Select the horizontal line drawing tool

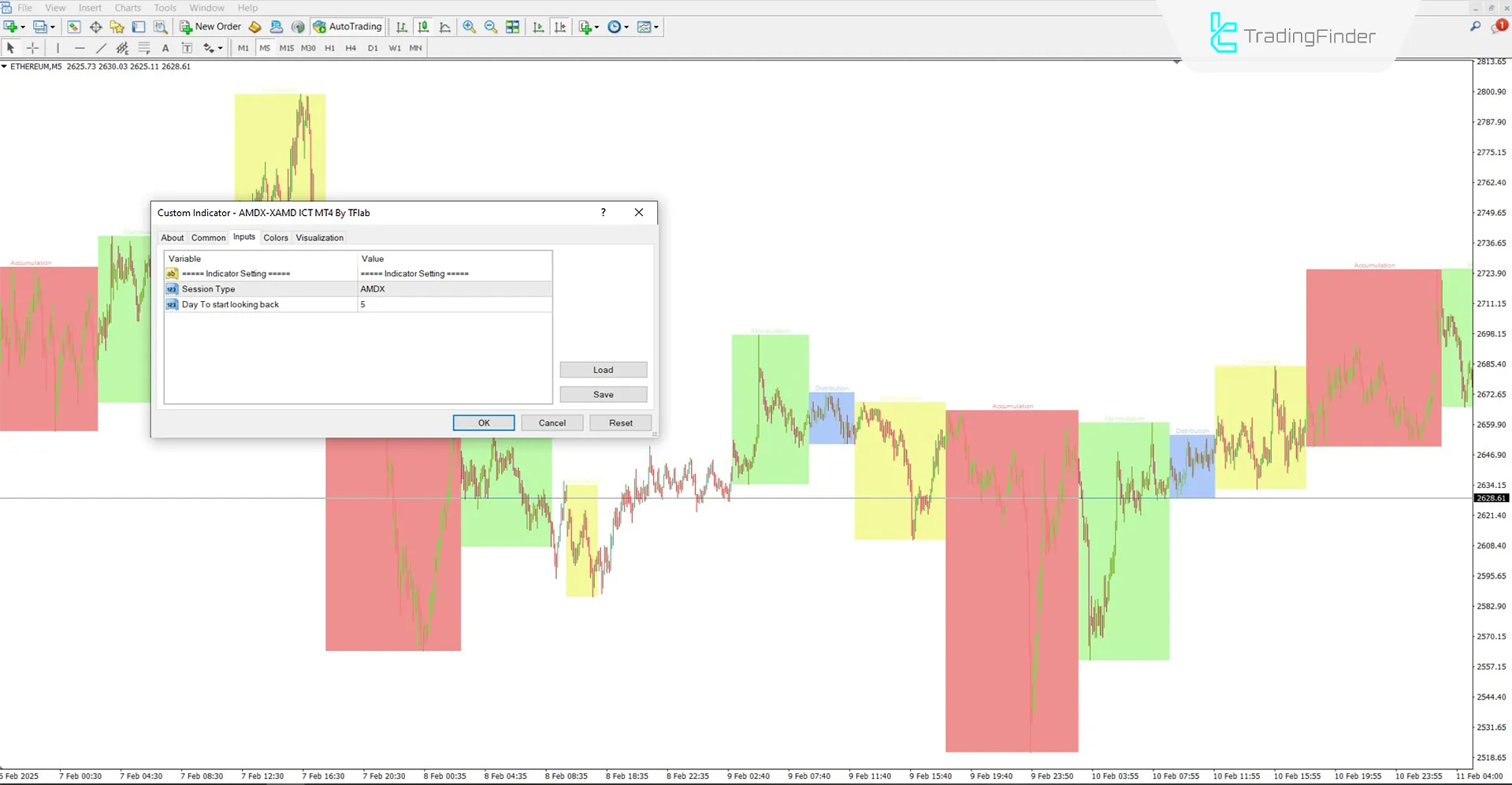(80, 47)
